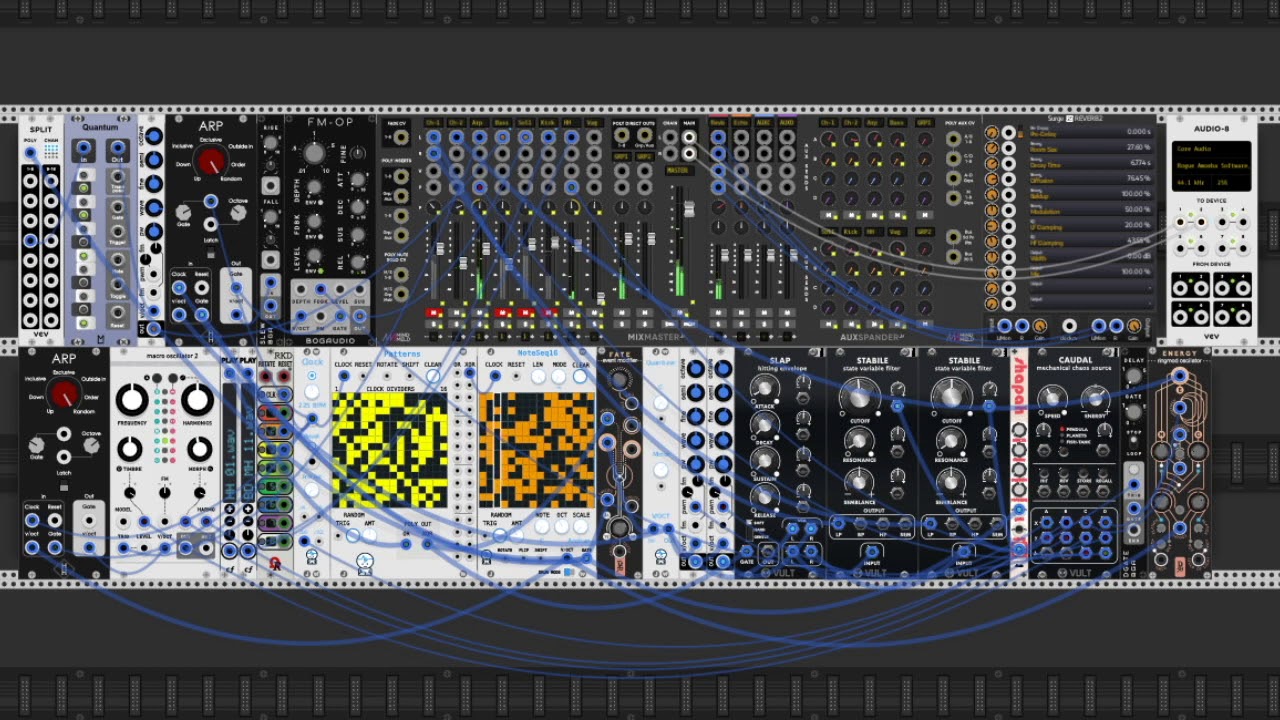Click the macro oscillator TIMBRE knob

(130, 449)
